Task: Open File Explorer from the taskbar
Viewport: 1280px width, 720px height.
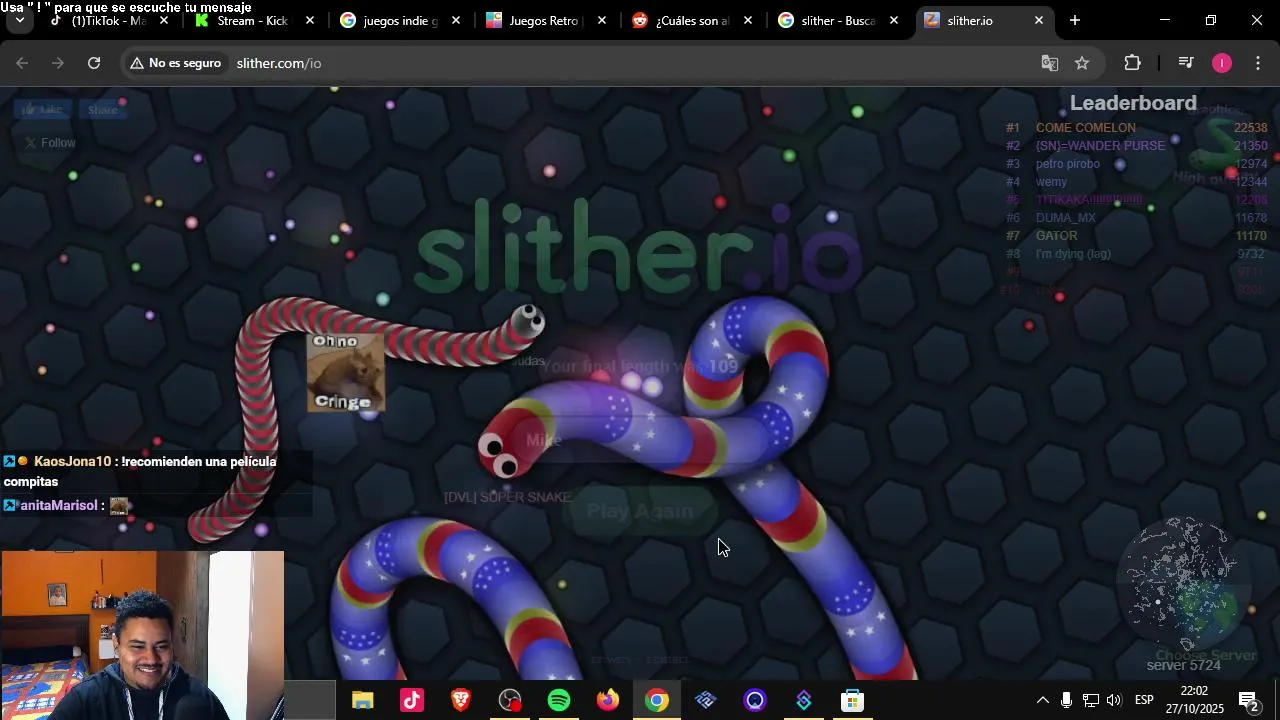Action: click(362, 700)
